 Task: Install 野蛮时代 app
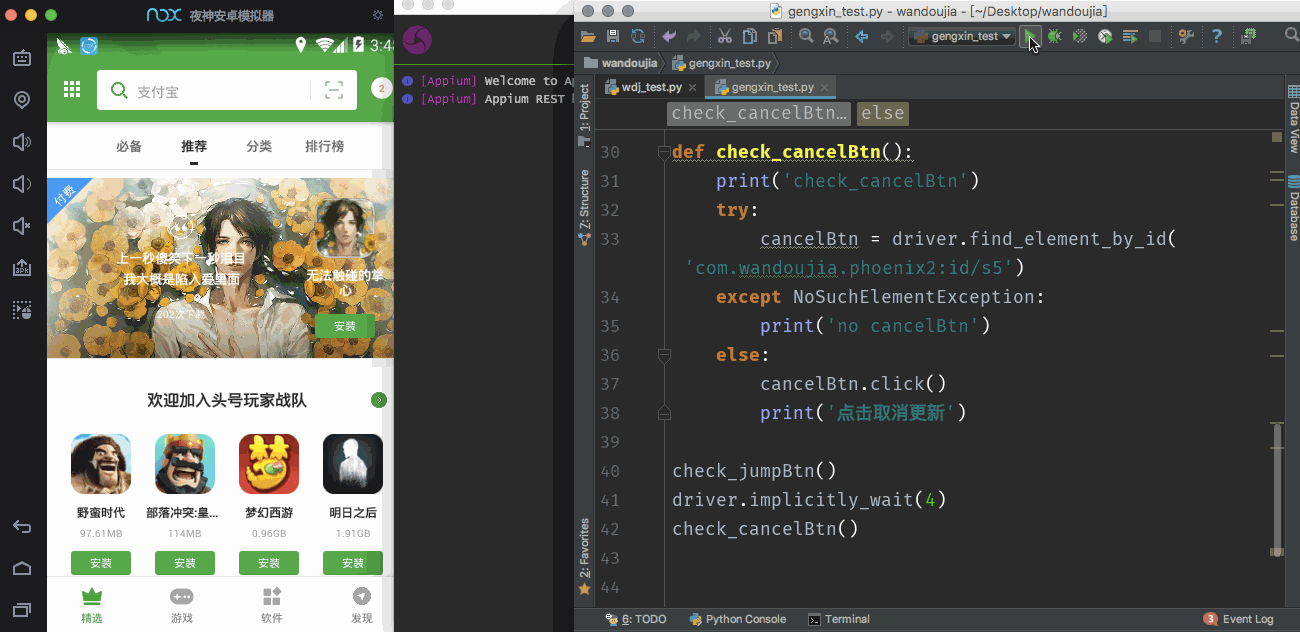tap(101, 563)
